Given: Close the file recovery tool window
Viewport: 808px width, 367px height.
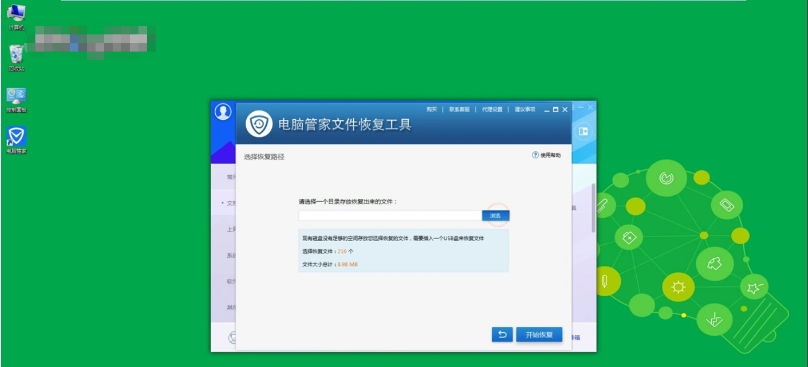Looking at the screenshot, I should point(565,110).
